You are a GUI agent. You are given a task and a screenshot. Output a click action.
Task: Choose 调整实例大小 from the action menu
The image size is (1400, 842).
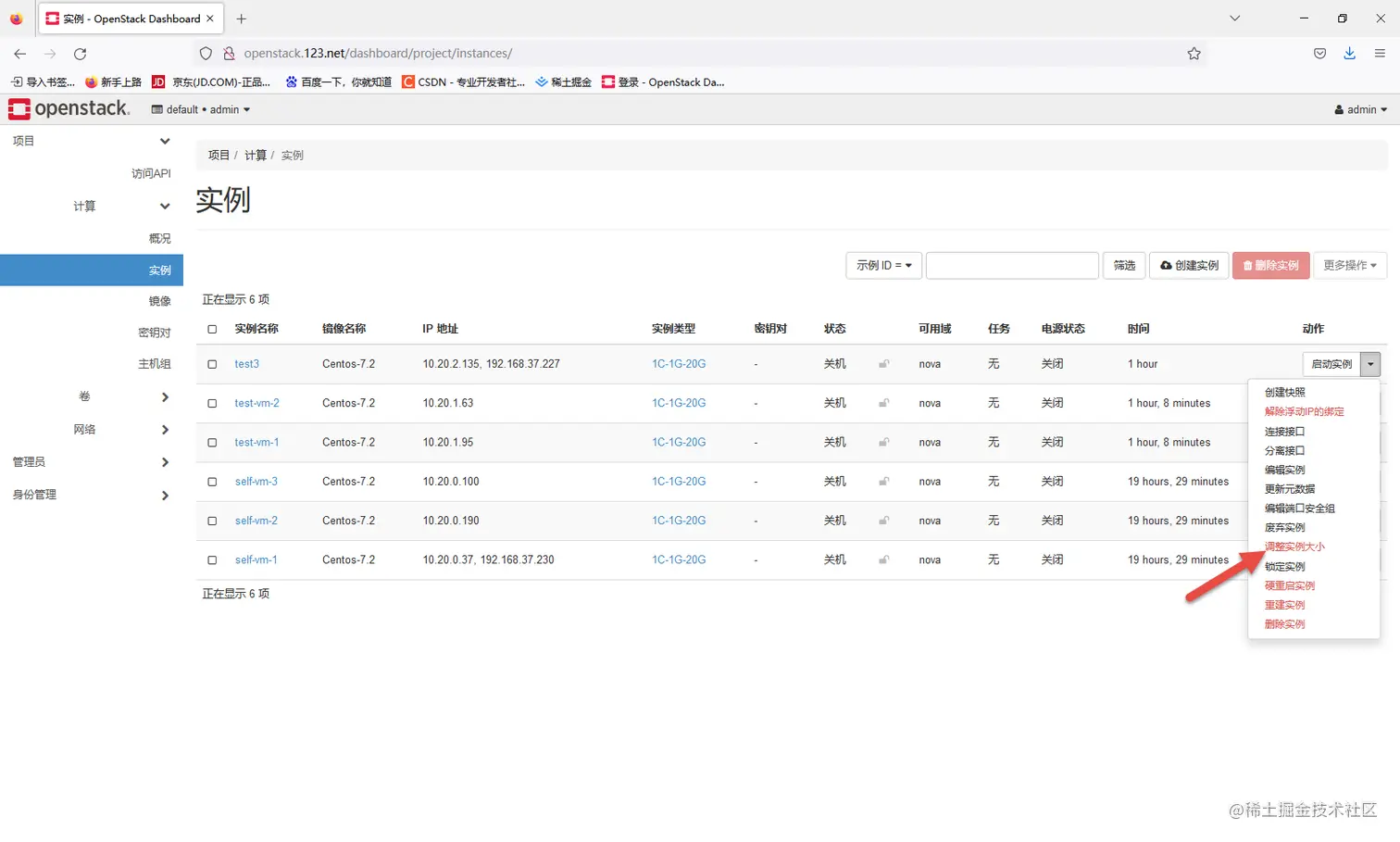click(1295, 547)
